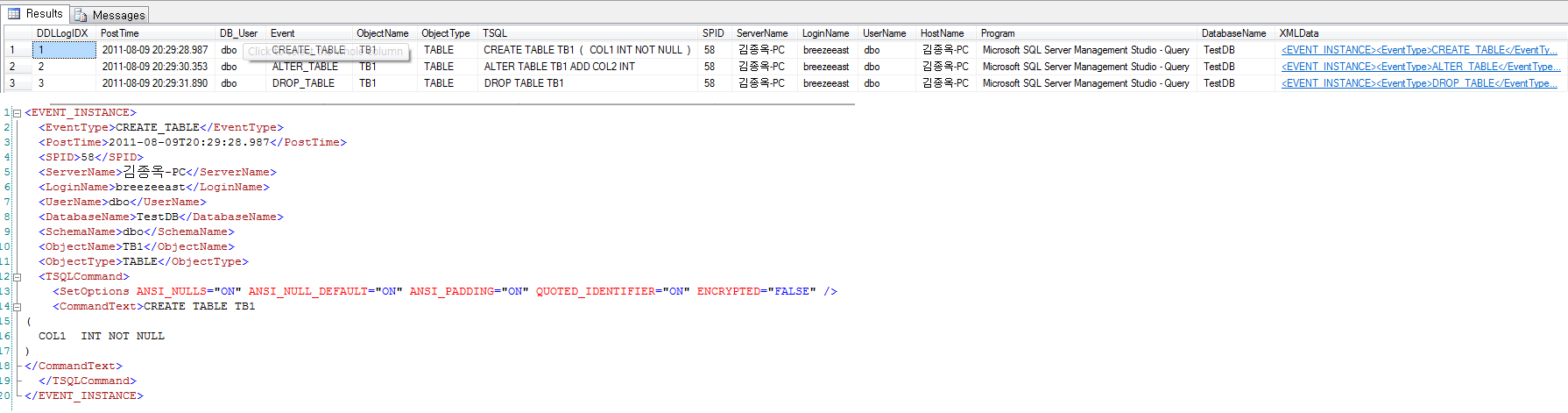1568x413 pixels.
Task: Open the DROP_TABLE XMLData link
Action: (1419, 83)
